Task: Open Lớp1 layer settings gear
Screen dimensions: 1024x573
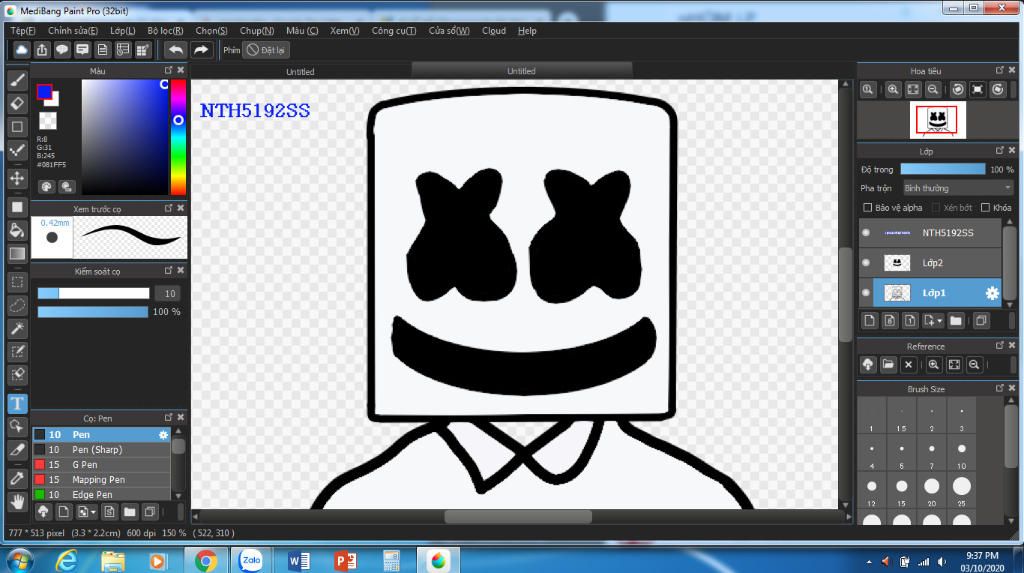Action: (992, 293)
